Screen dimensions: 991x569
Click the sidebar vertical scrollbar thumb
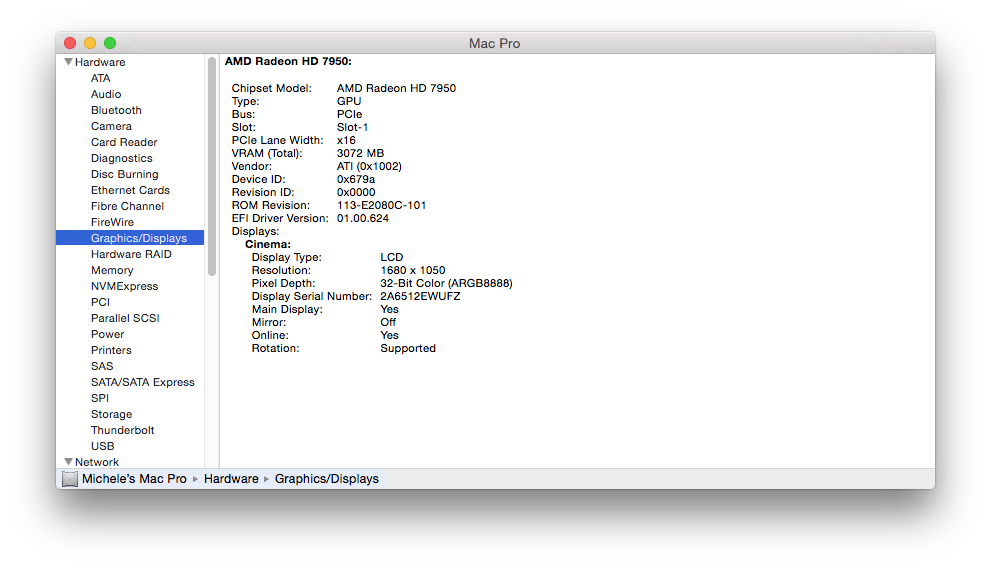[212, 166]
